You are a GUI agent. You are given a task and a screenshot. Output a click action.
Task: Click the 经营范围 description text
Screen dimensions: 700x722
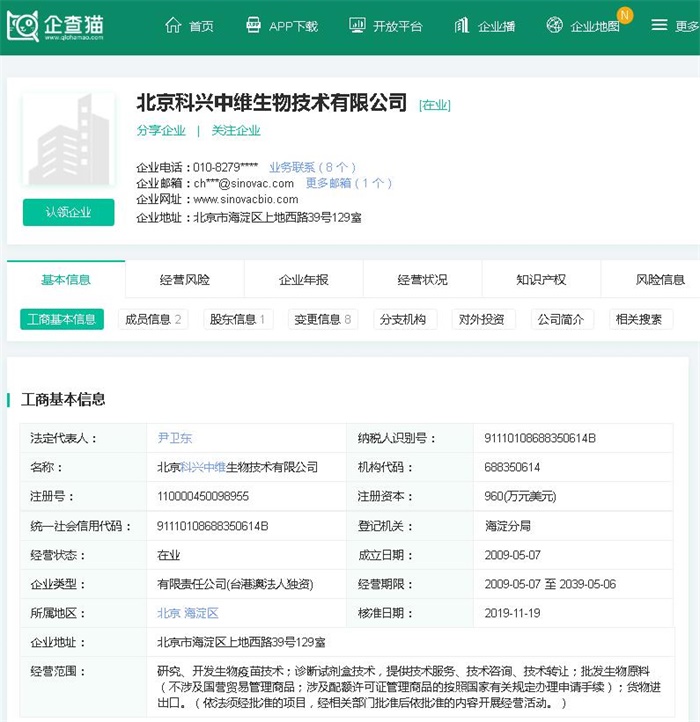(409, 687)
